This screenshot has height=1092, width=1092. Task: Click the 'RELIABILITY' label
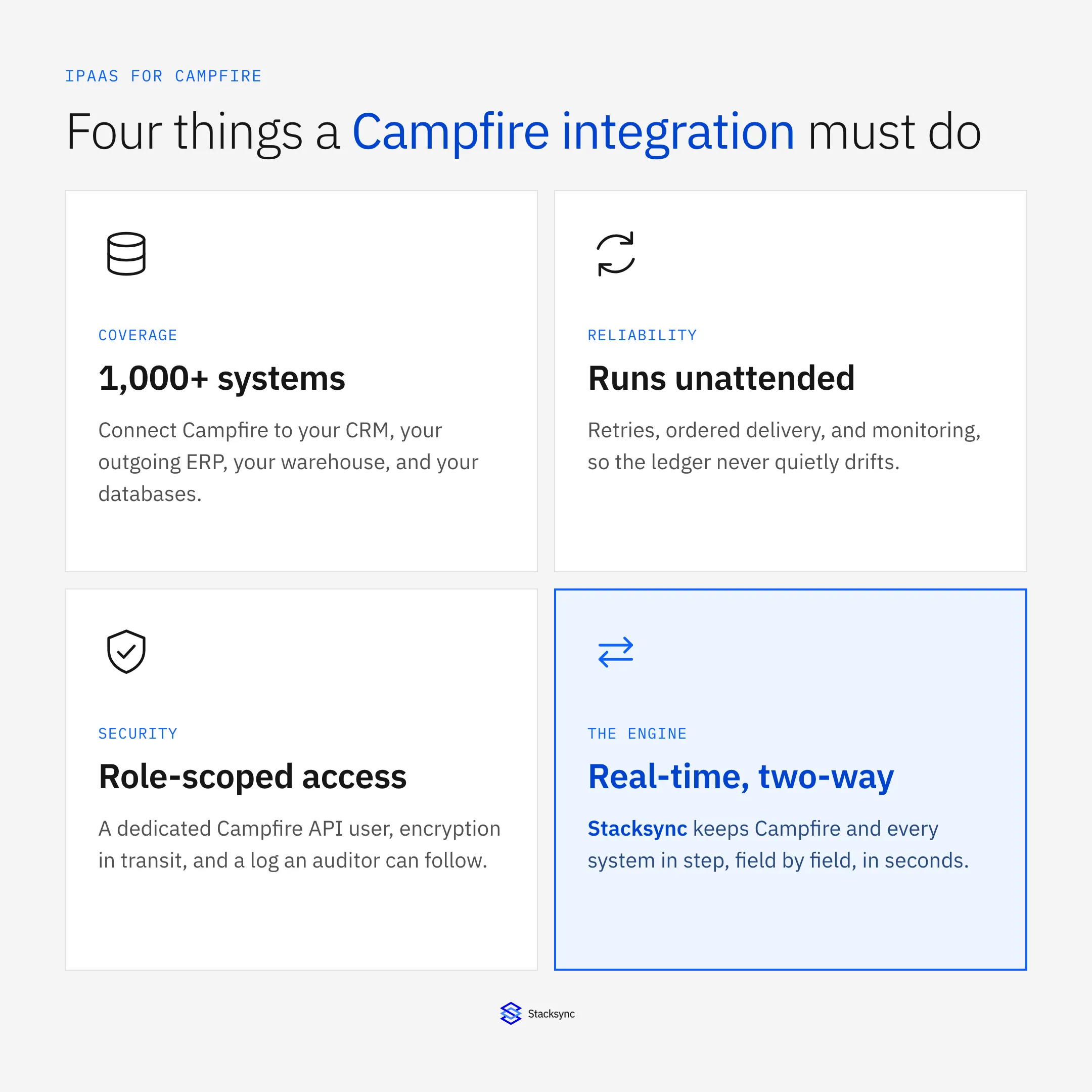tap(642, 335)
